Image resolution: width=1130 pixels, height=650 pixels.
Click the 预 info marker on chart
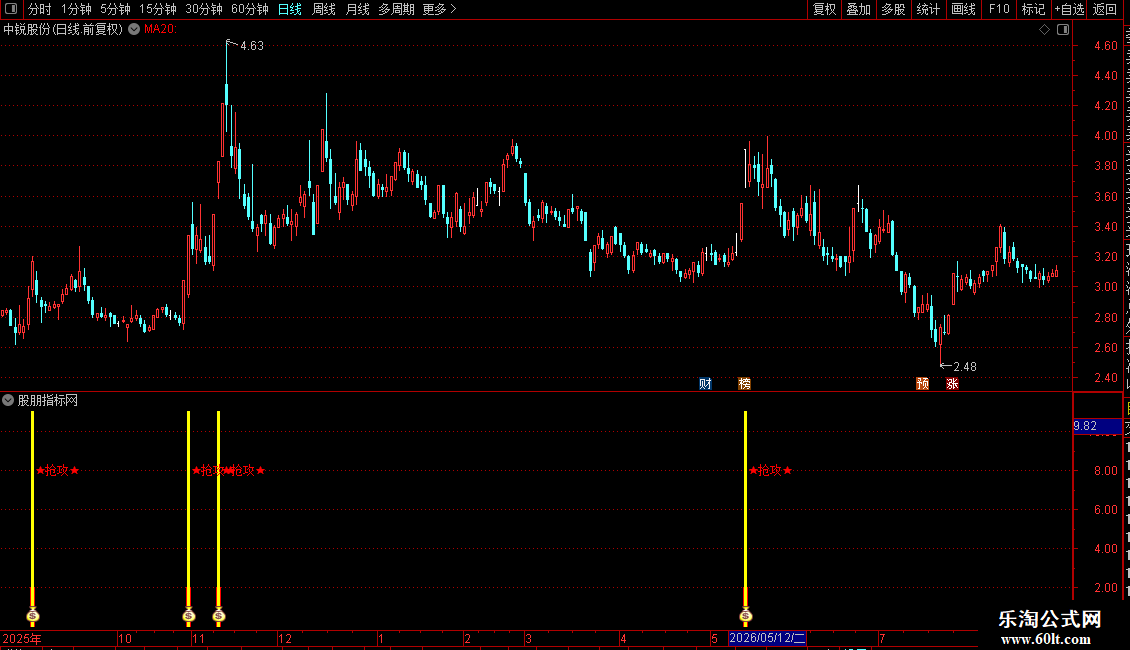click(x=922, y=383)
